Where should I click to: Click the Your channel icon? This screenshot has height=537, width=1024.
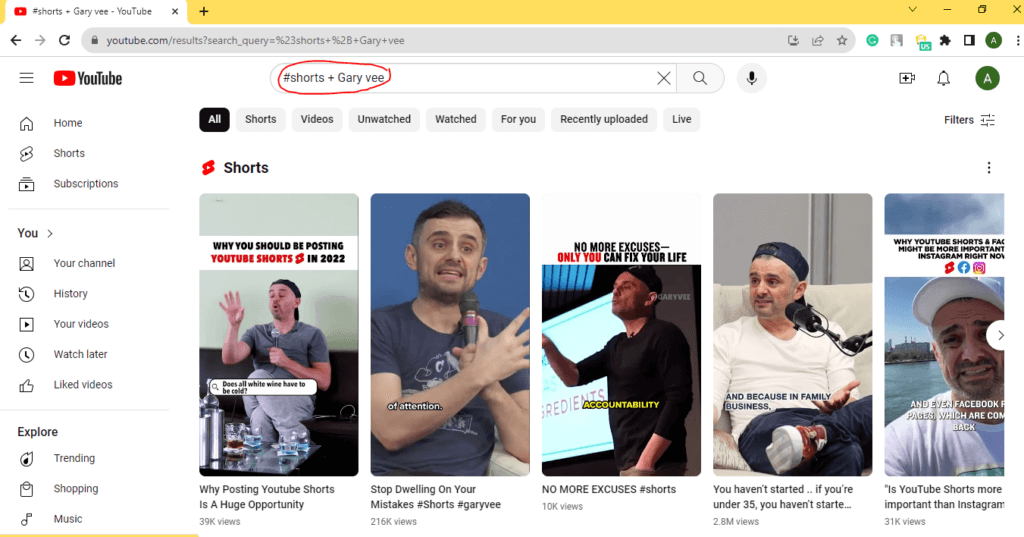[x=26, y=263]
